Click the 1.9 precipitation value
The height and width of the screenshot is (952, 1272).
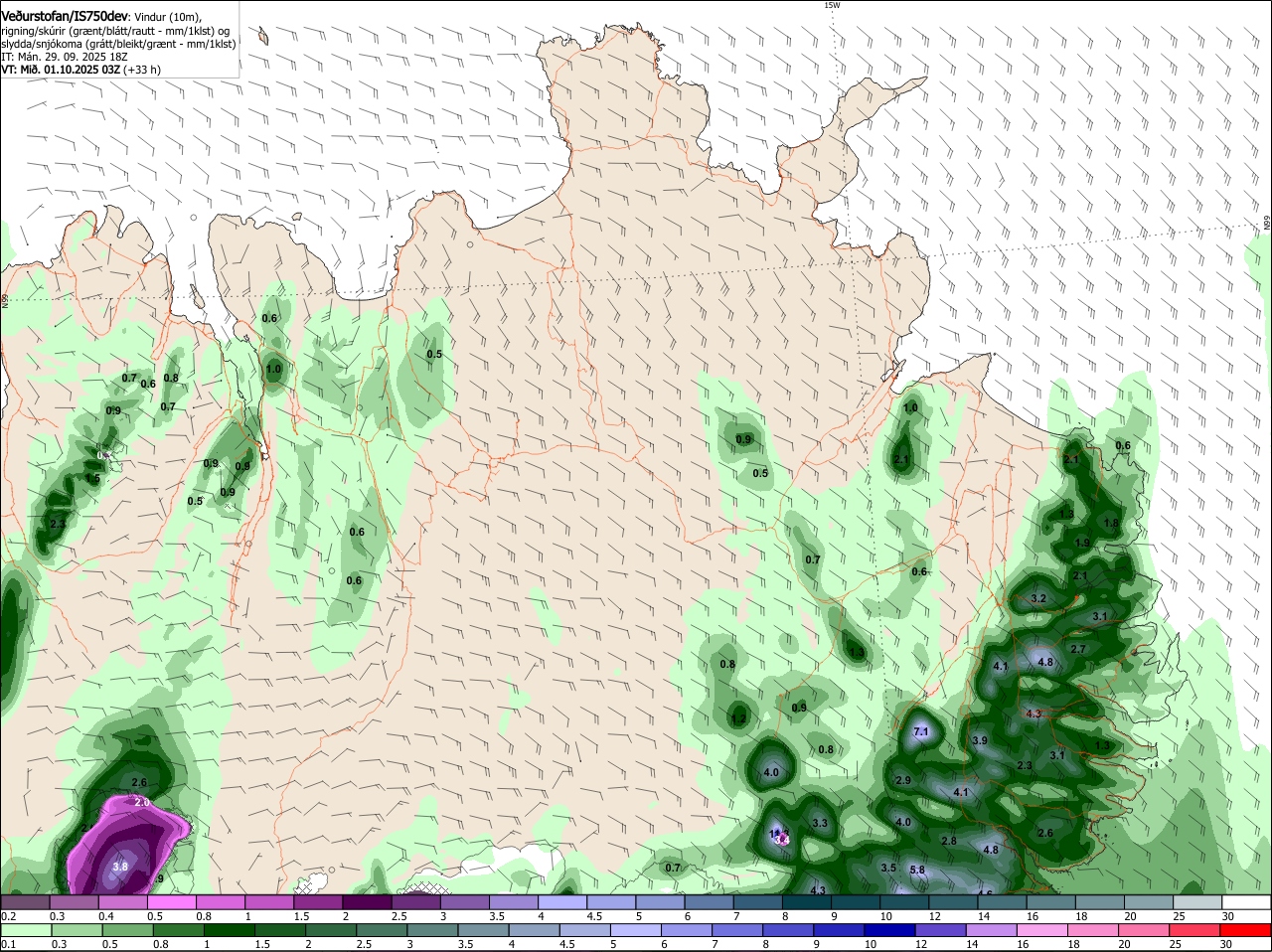coord(1082,543)
